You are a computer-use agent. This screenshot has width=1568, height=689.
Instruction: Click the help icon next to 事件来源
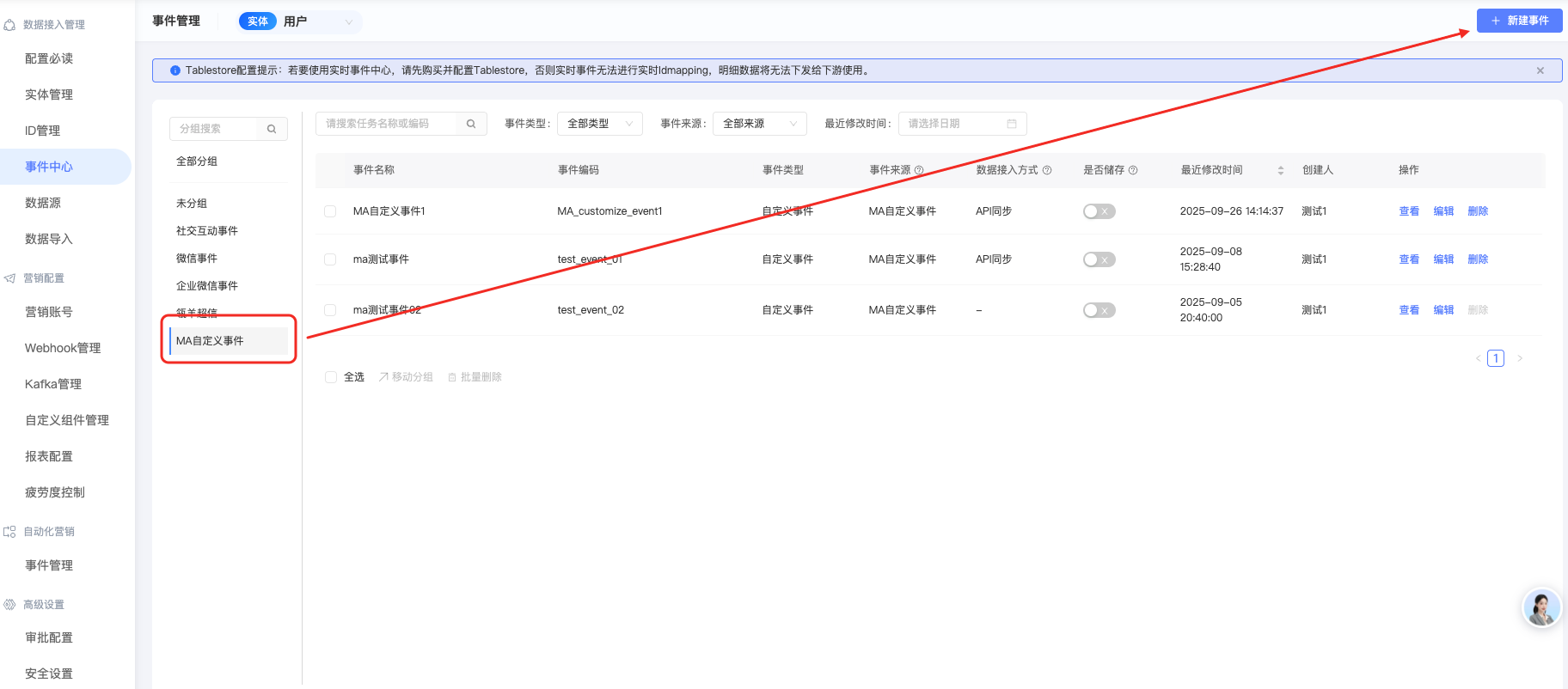(x=919, y=170)
